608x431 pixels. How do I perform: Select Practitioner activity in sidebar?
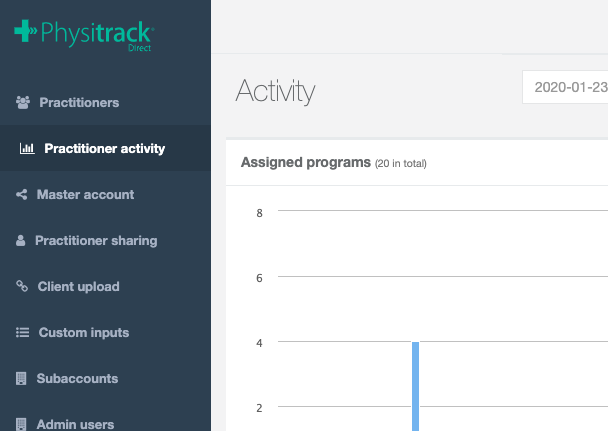(x=105, y=148)
